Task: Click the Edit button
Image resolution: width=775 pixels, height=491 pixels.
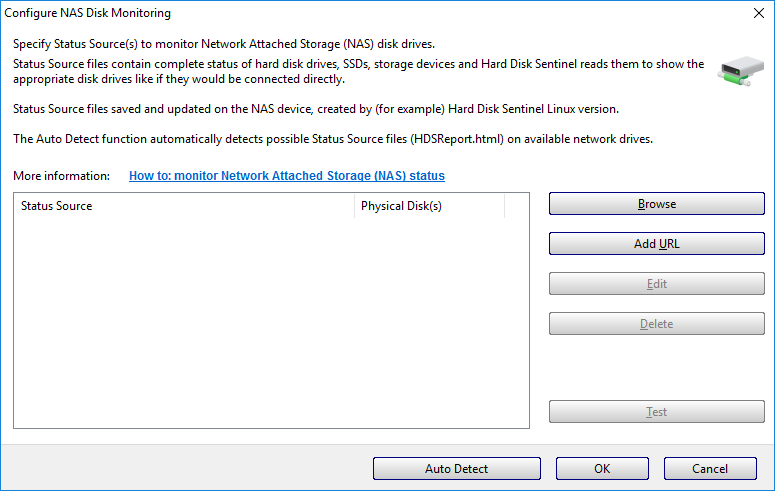Action: point(656,284)
